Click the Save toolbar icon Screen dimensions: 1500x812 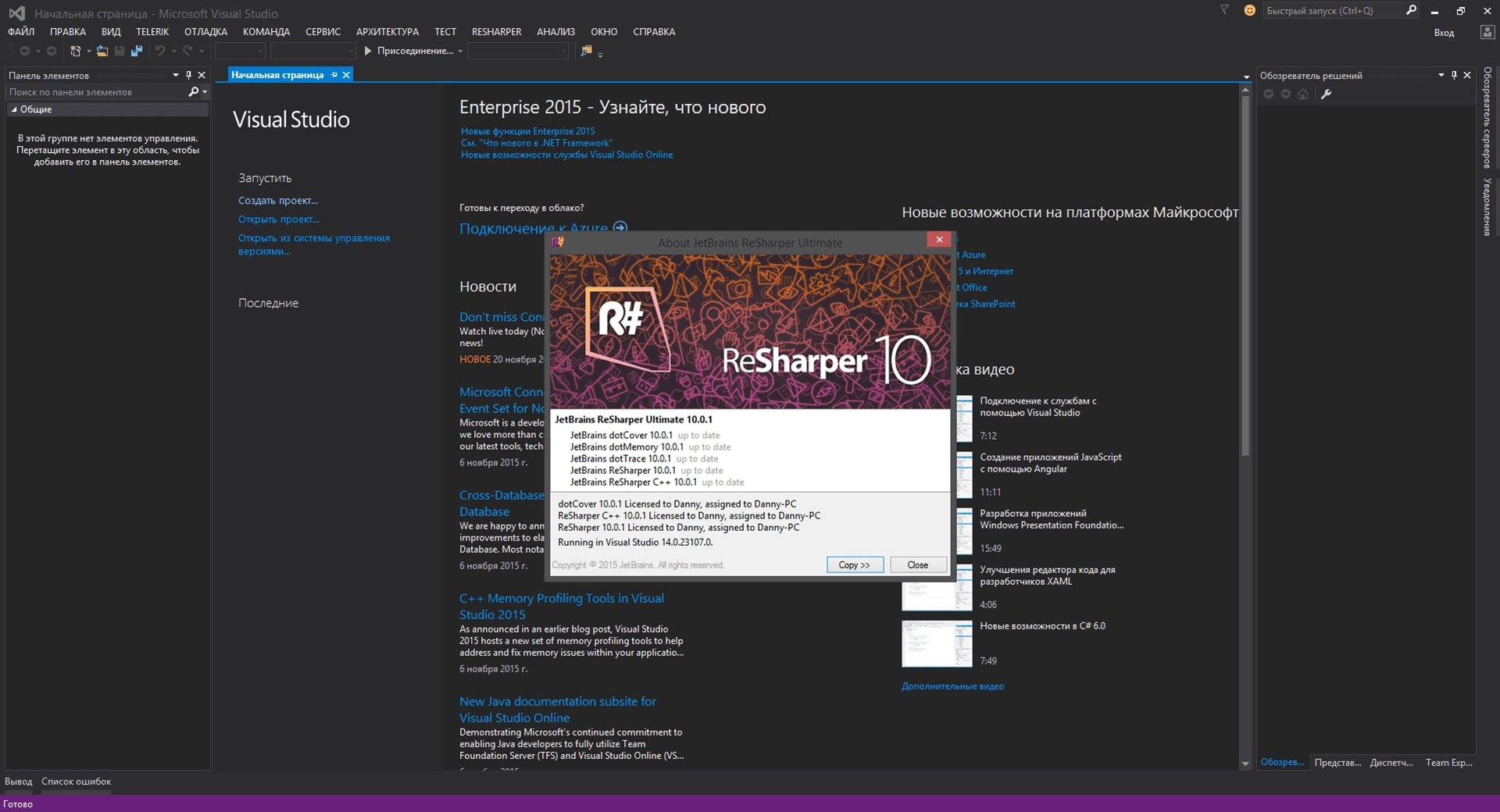(x=120, y=51)
